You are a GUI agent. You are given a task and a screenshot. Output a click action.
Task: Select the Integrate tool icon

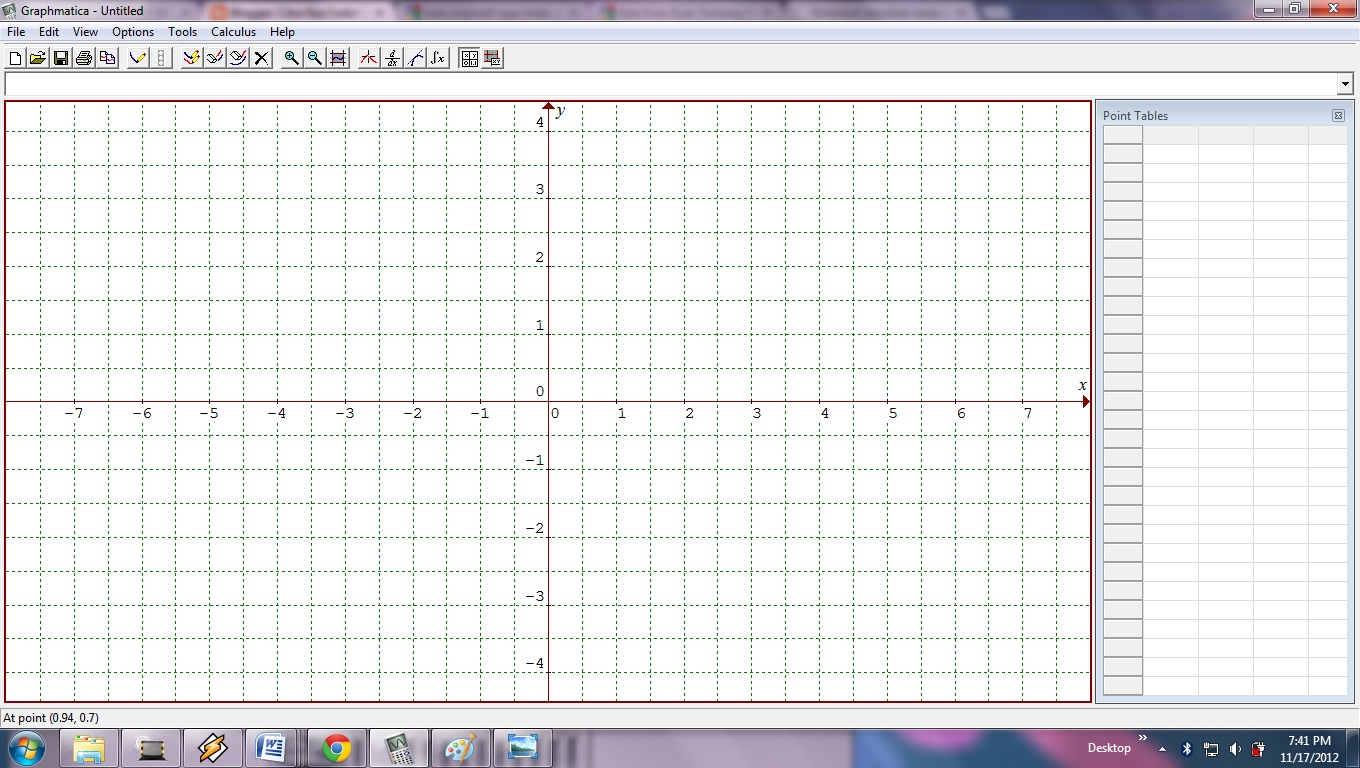click(438, 58)
